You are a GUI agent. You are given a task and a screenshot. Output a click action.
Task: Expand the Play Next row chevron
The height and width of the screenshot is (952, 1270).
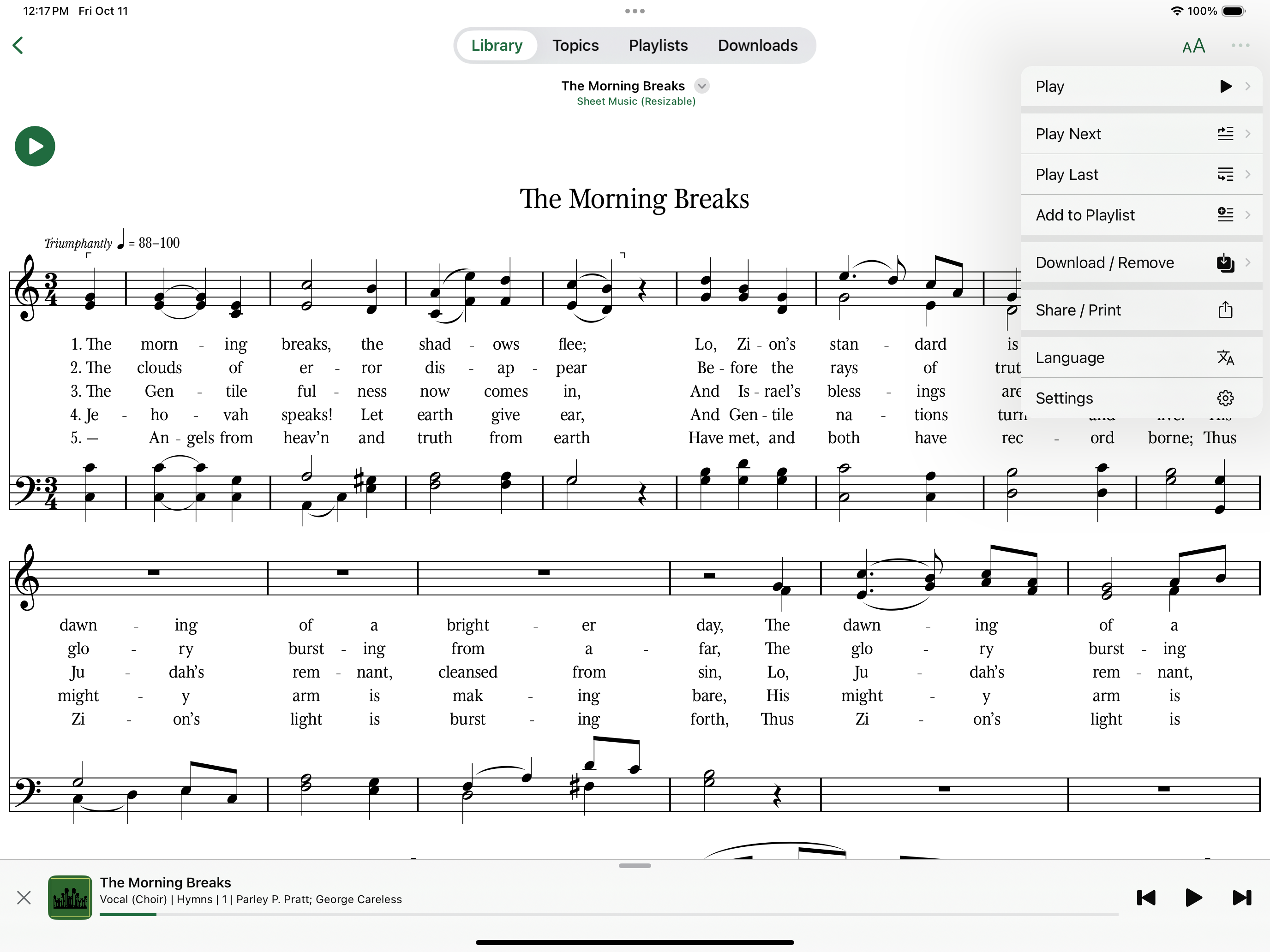coord(1247,134)
